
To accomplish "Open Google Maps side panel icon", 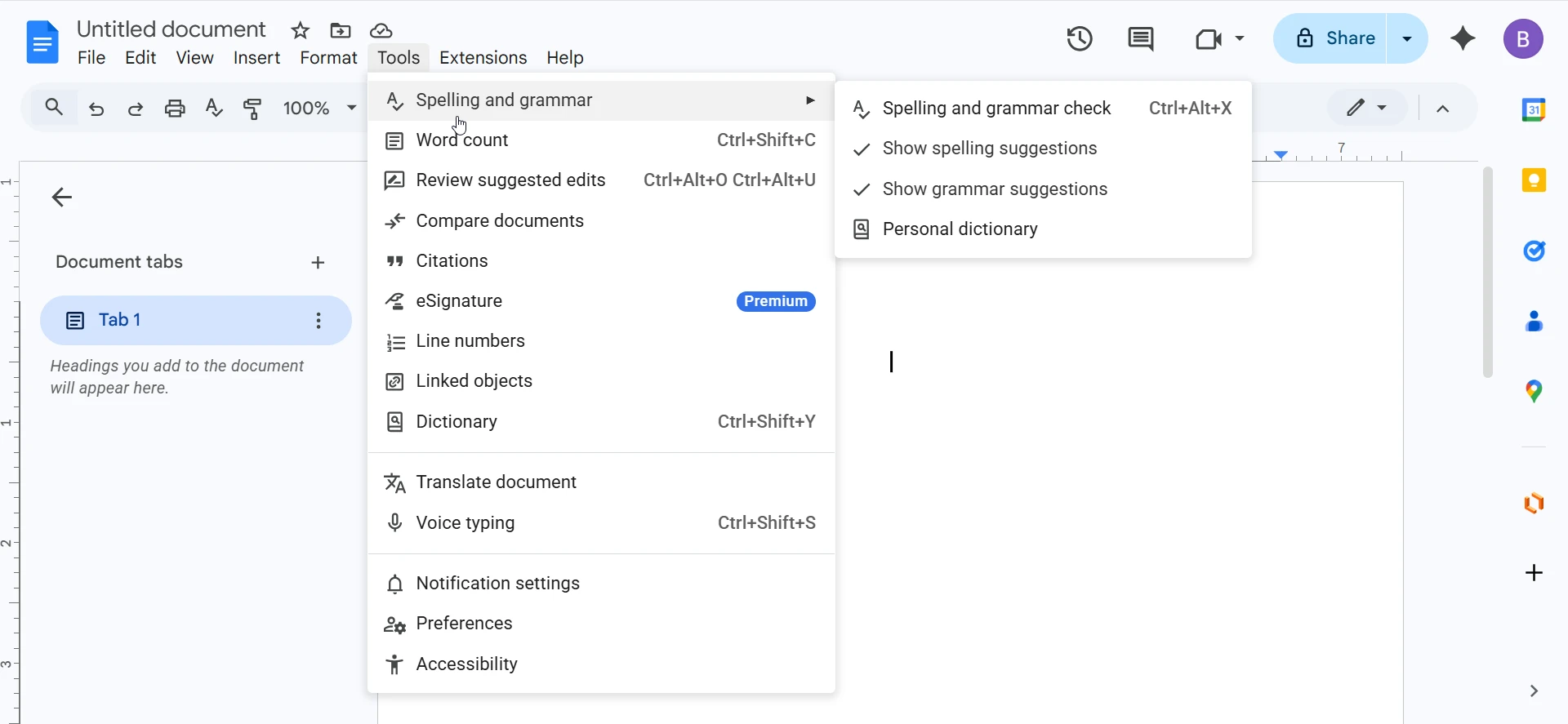I will pos(1534,392).
